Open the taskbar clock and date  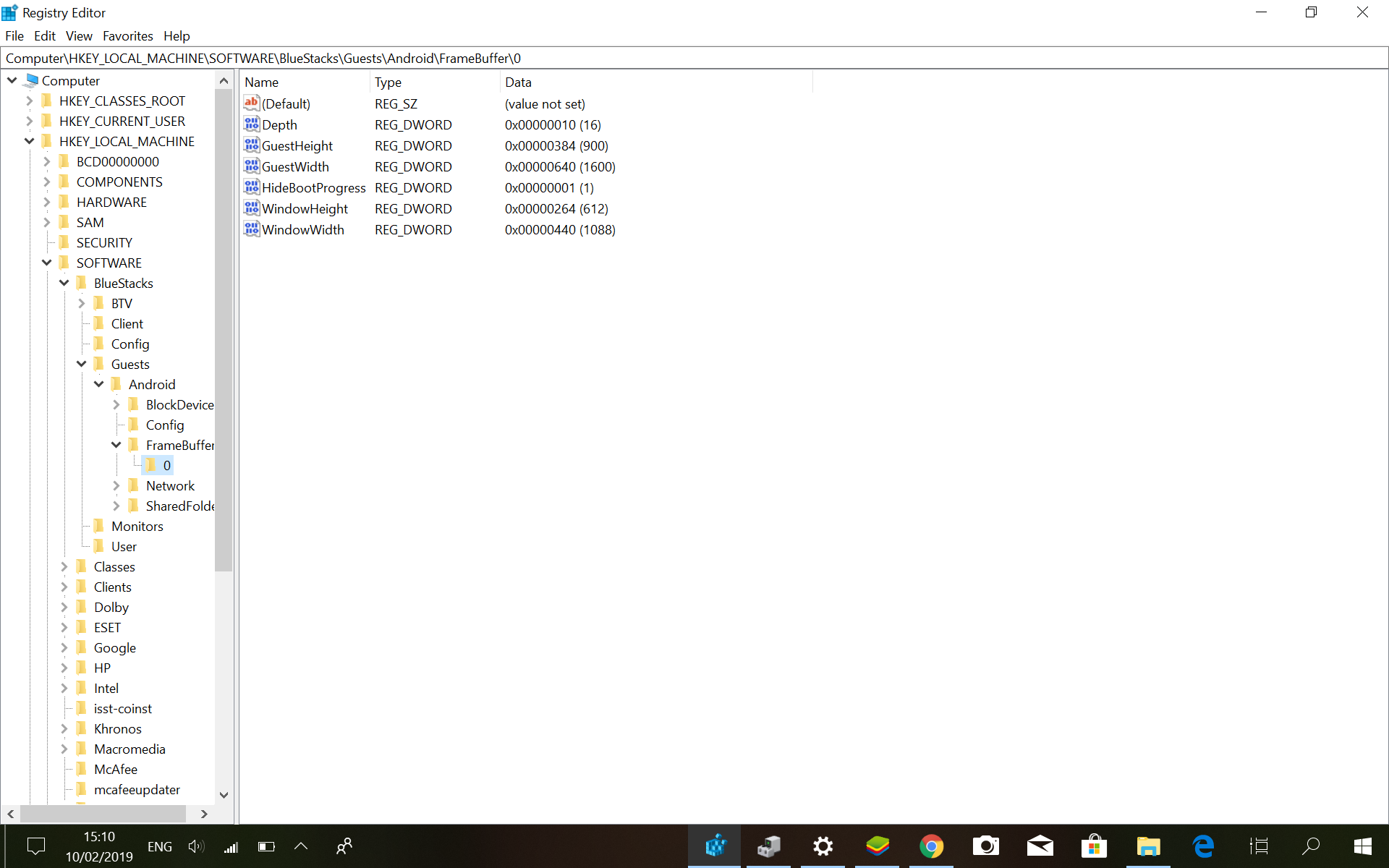pyautogui.click(x=99, y=846)
